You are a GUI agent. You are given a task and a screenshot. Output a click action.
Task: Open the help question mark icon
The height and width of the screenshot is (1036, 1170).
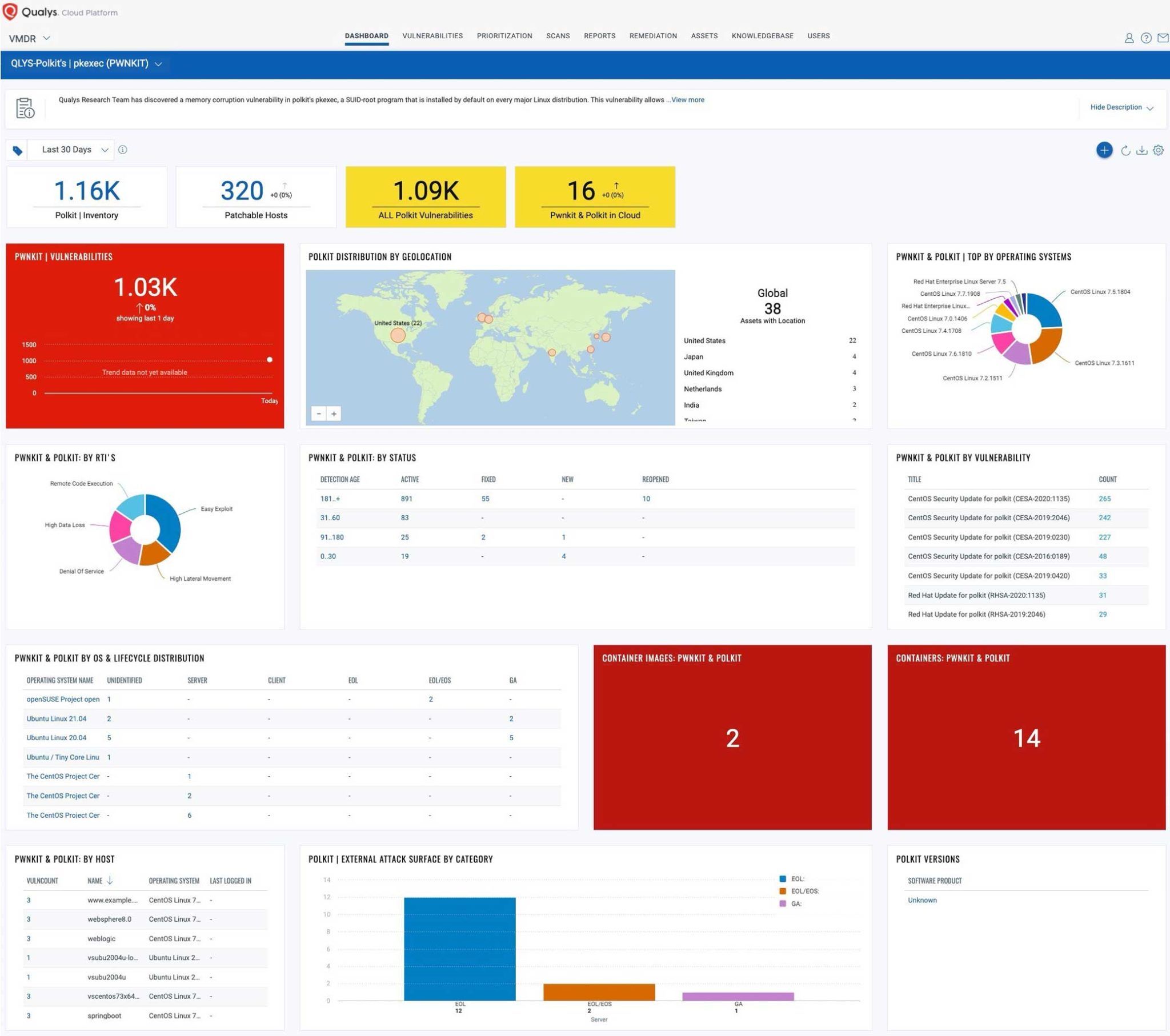point(1146,38)
